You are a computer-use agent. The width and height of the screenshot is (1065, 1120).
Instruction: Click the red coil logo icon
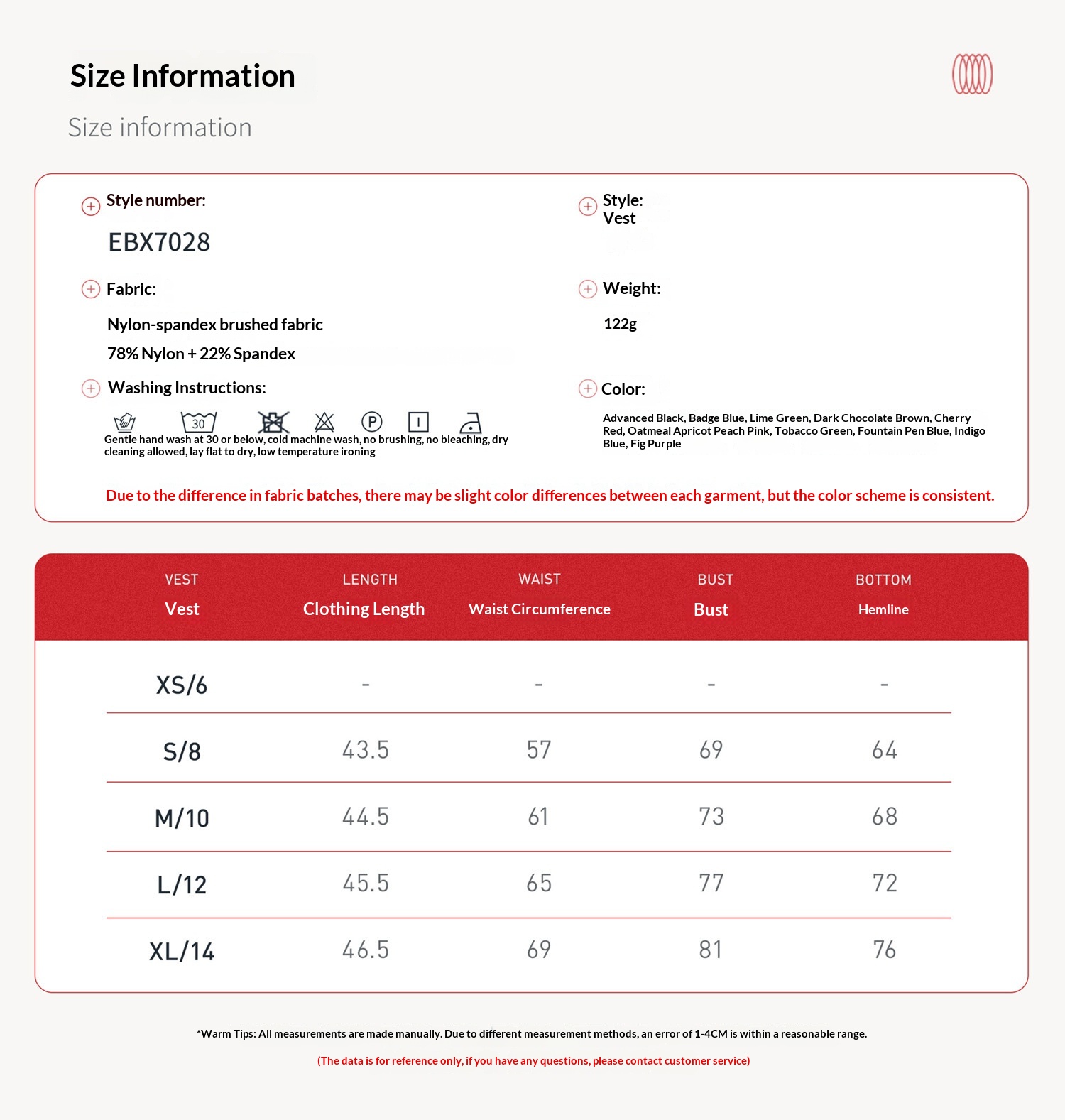point(972,74)
